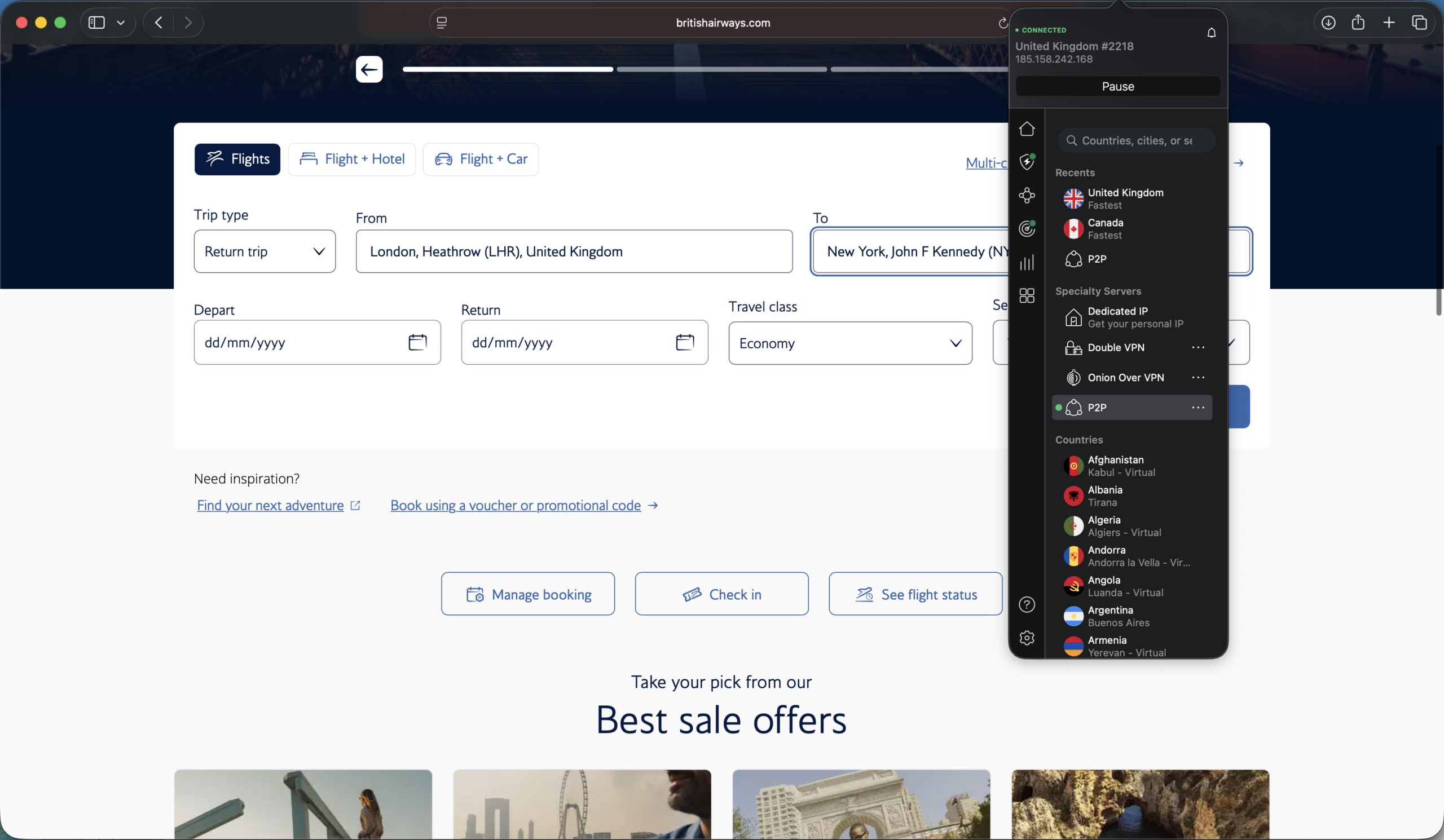Click the Check in button
1444x840 pixels.
point(722,594)
